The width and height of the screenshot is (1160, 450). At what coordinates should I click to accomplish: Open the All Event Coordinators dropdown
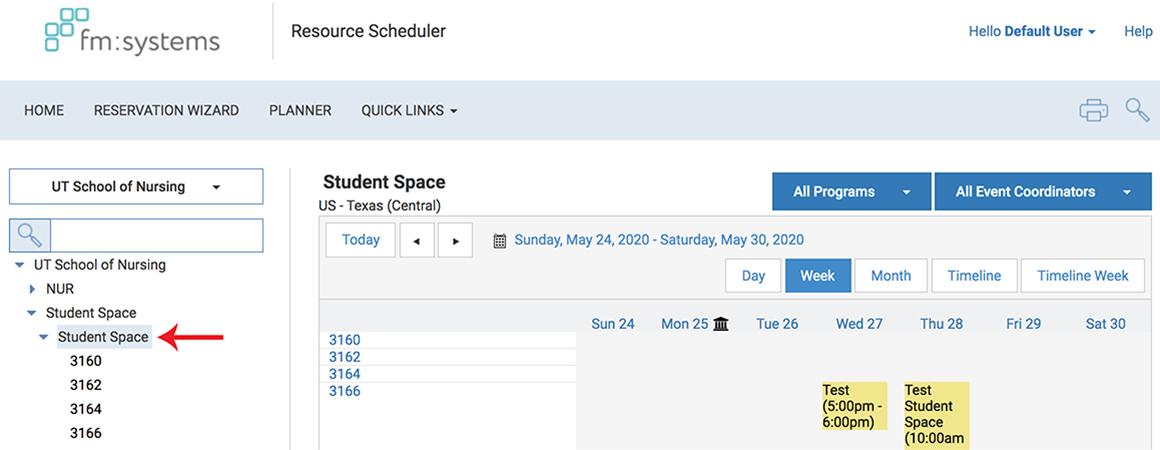click(1042, 192)
